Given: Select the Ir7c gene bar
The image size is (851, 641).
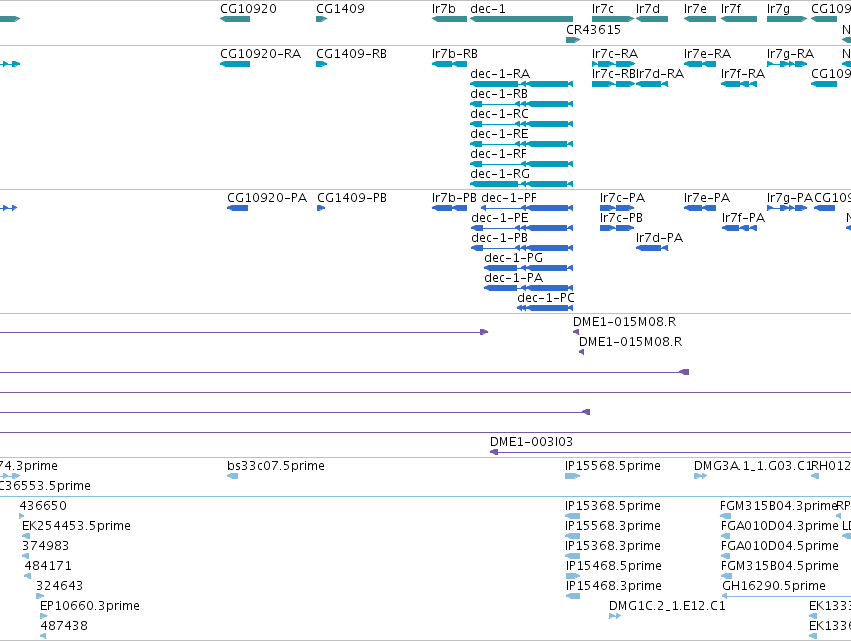Looking at the screenshot, I should tap(613, 19).
